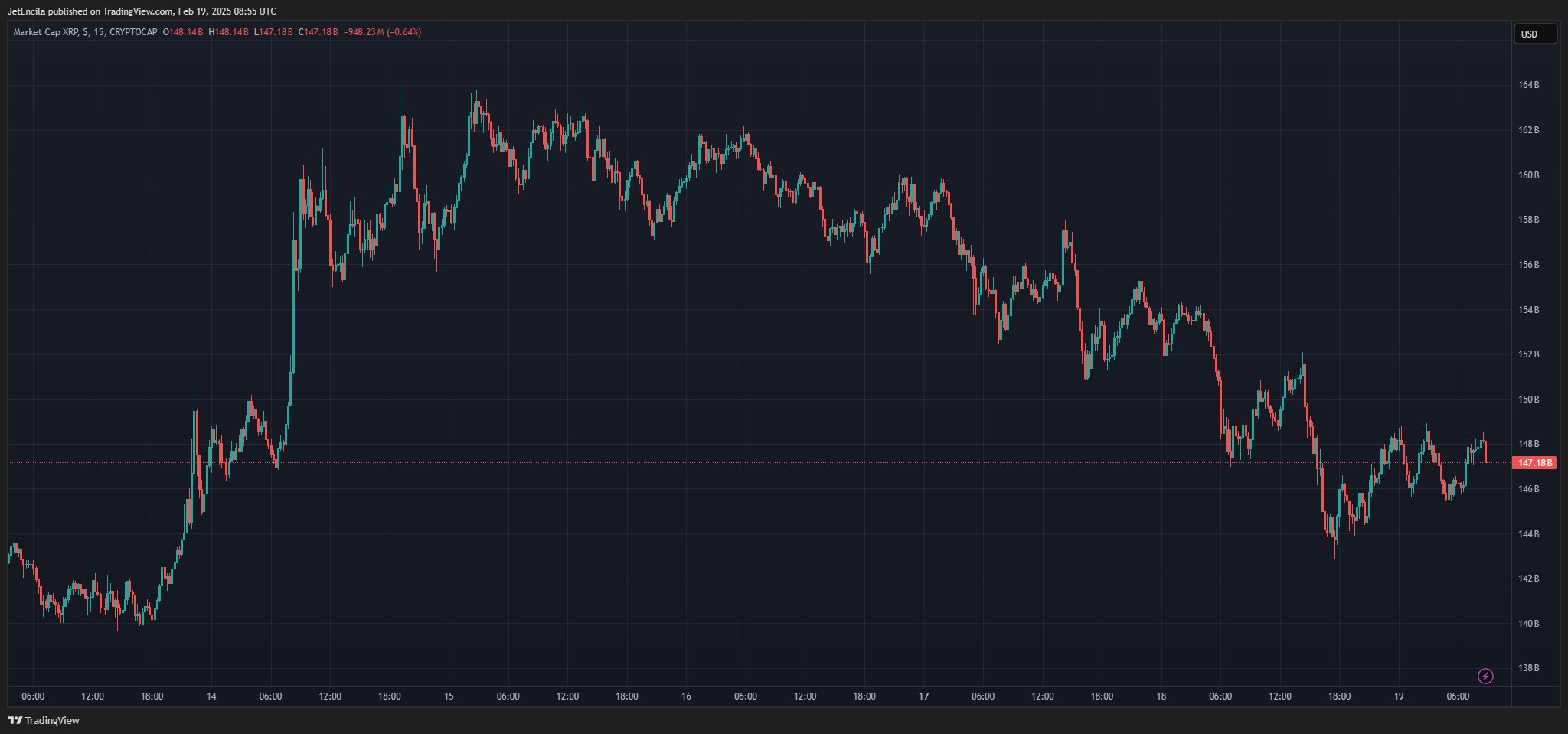The image size is (1568, 734).
Task: Select the 17 date label on time axis
Action: pos(924,696)
